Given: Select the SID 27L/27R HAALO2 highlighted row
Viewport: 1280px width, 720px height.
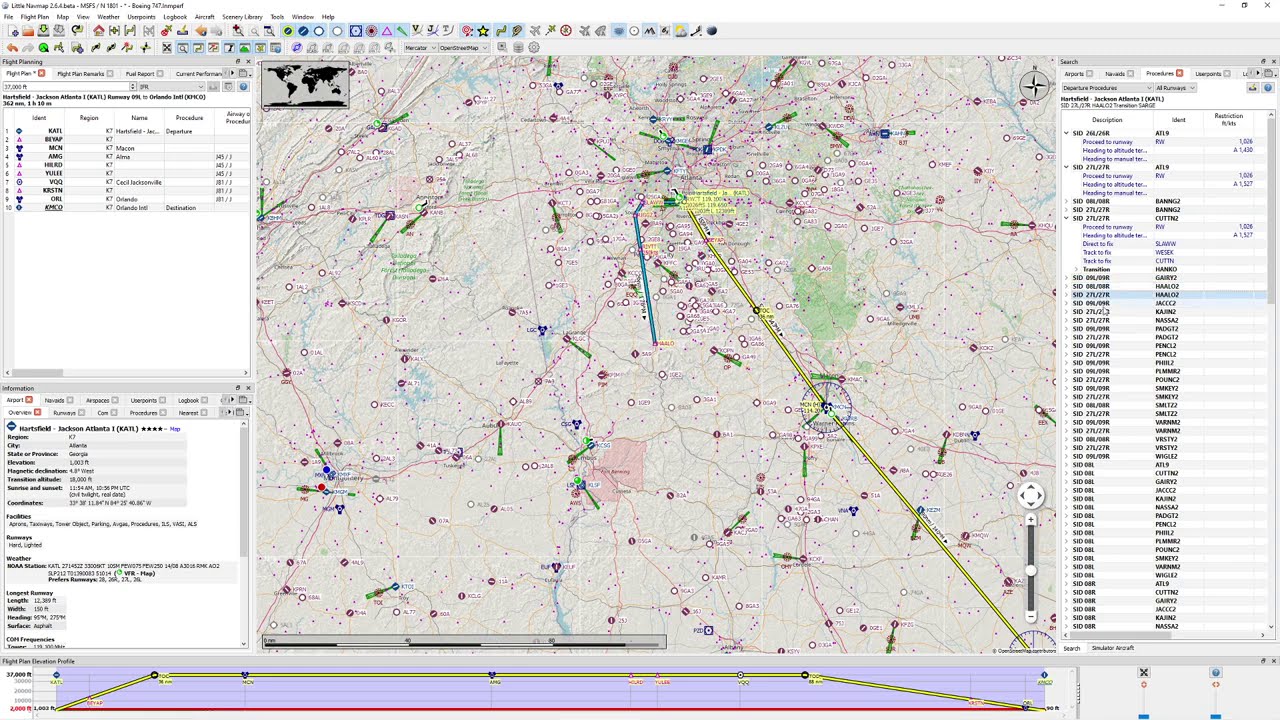Looking at the screenshot, I should [1165, 295].
